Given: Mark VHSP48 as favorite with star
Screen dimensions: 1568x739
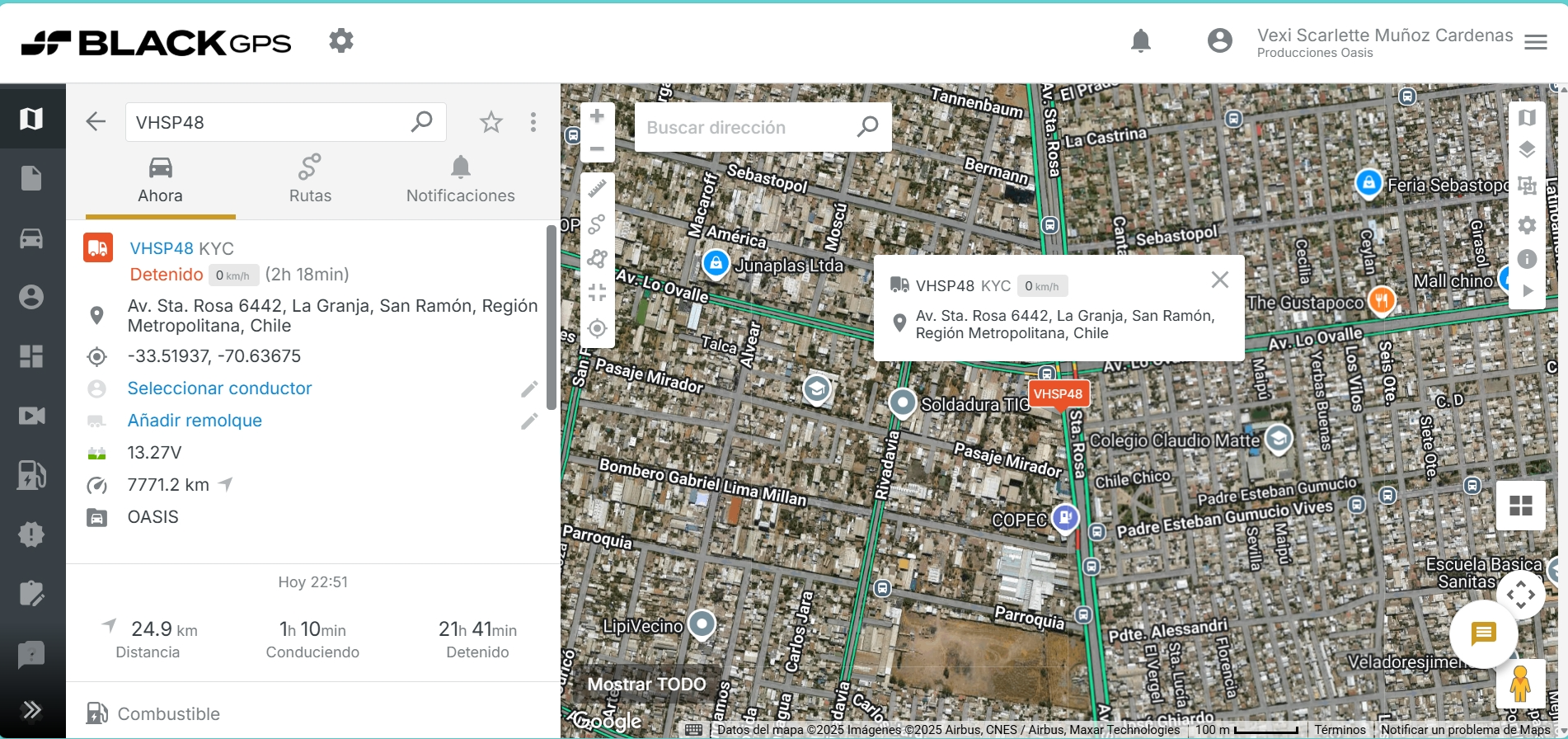Looking at the screenshot, I should [491, 122].
